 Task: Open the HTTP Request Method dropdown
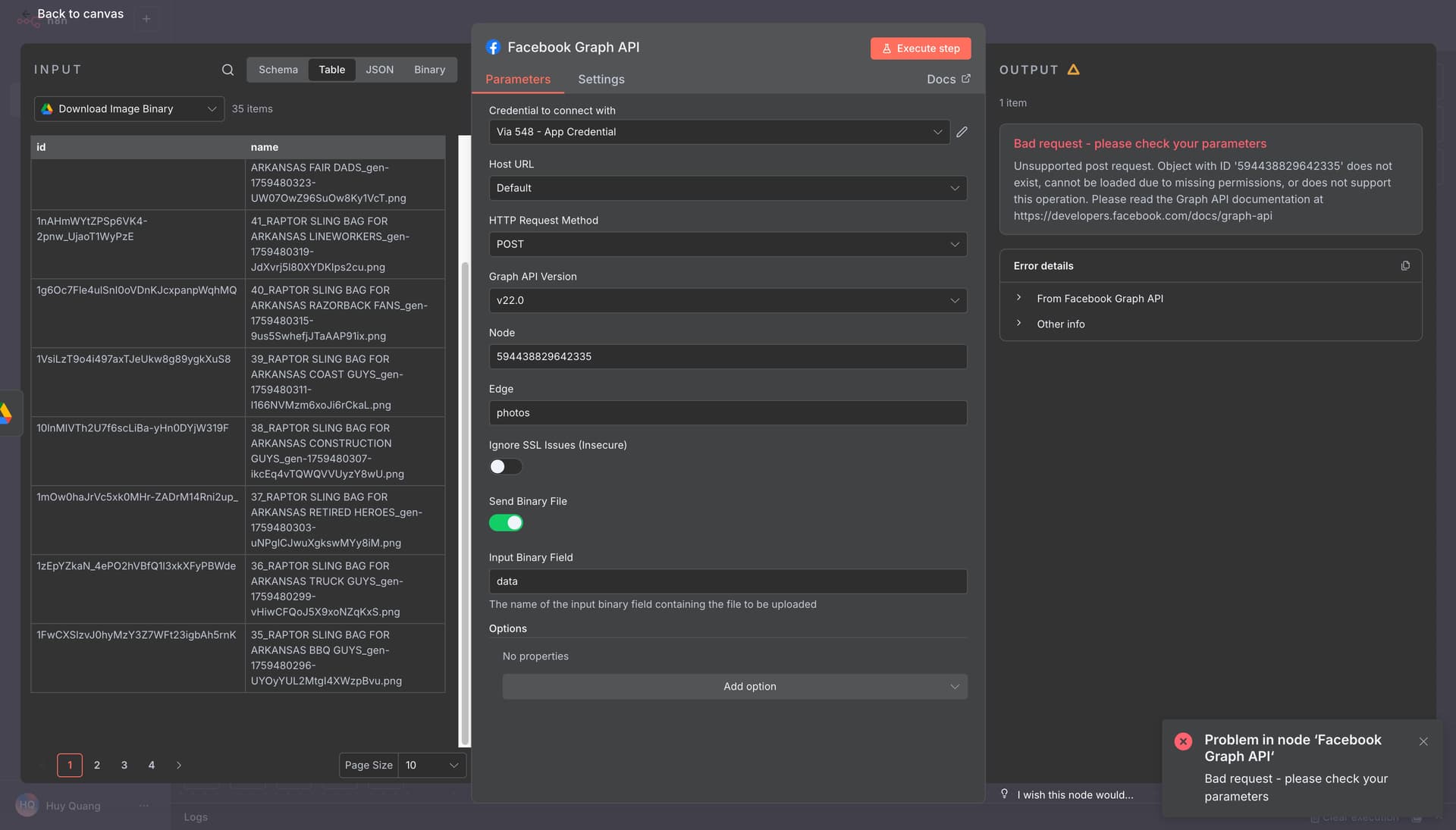tap(727, 244)
